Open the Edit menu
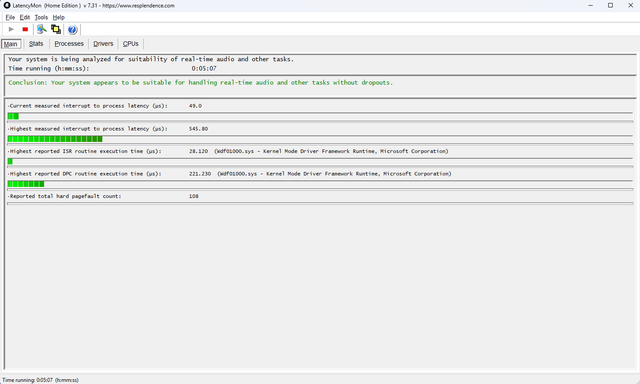This screenshot has width=640, height=384. (x=25, y=17)
